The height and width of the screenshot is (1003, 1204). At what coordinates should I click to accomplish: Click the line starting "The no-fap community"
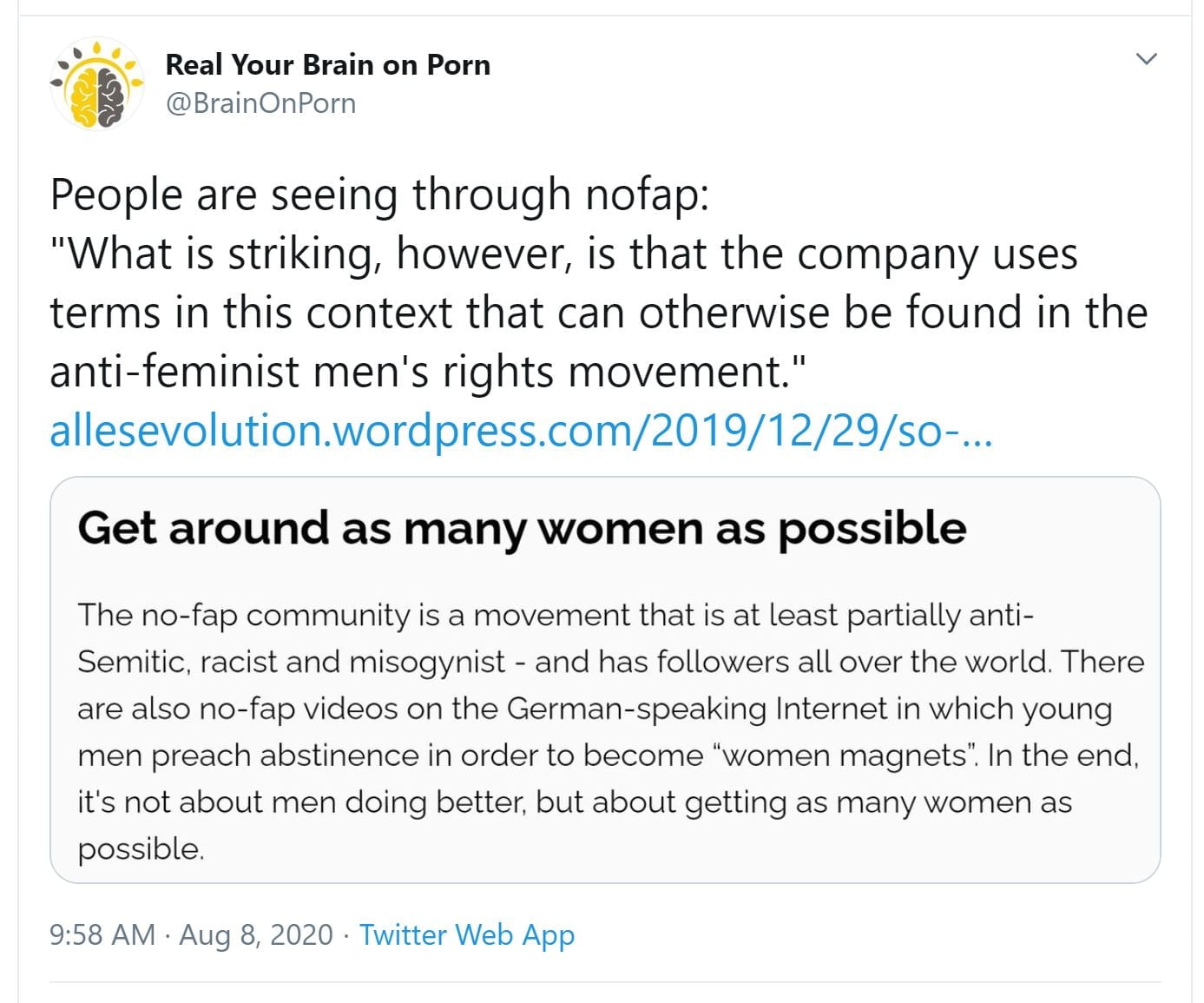(556, 615)
